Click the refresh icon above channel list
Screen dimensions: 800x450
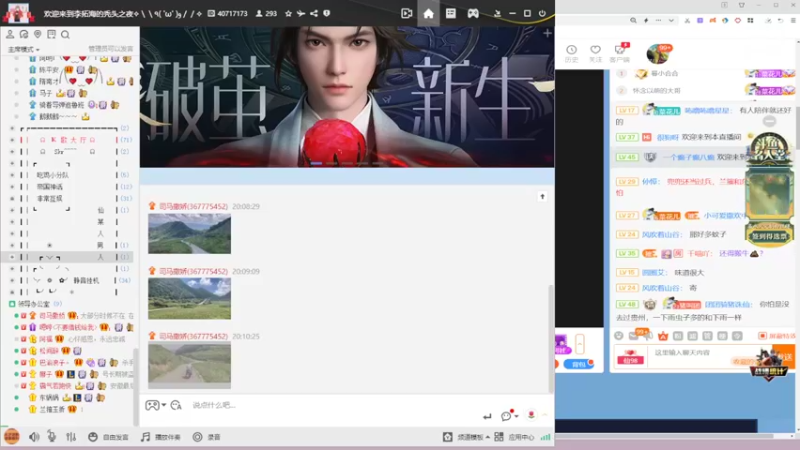23,34
